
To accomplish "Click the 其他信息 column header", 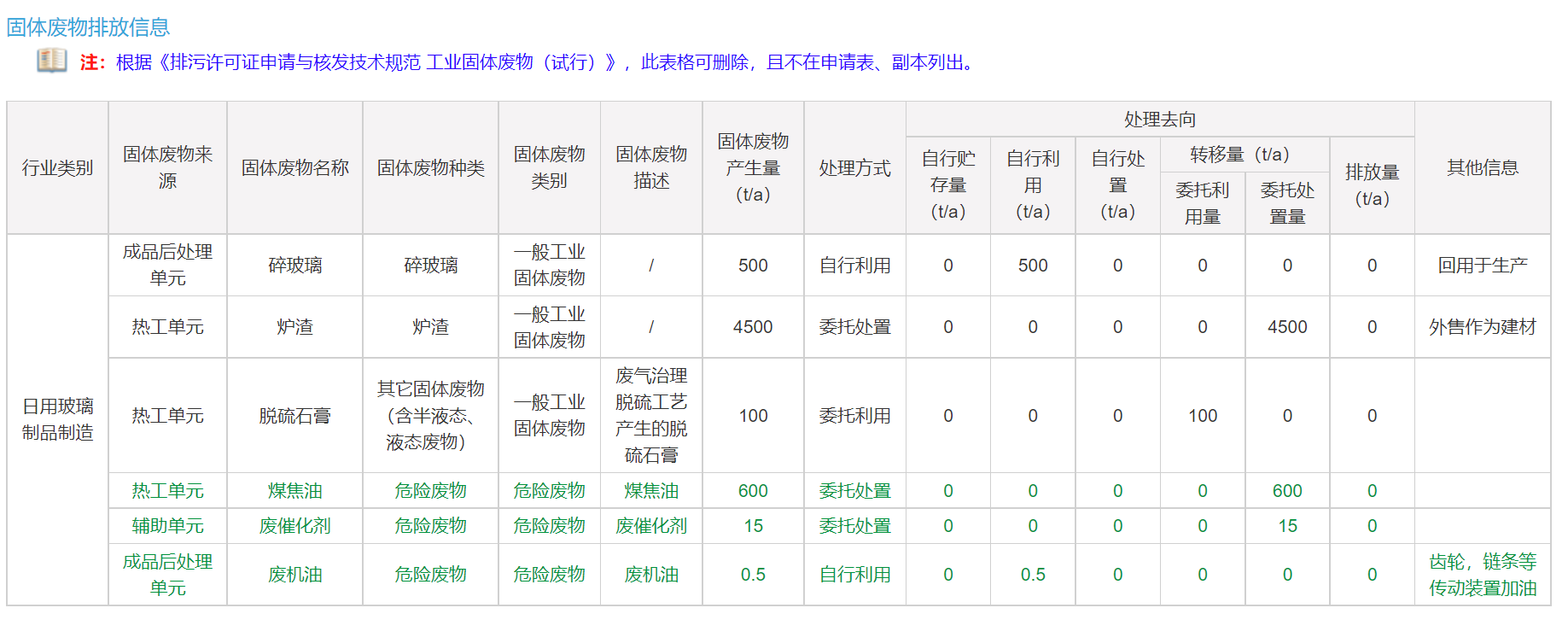I will point(1483,167).
